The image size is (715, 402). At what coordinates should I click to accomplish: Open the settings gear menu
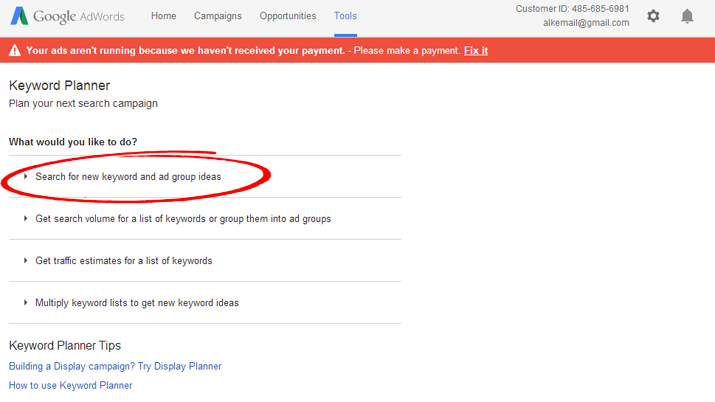[653, 16]
